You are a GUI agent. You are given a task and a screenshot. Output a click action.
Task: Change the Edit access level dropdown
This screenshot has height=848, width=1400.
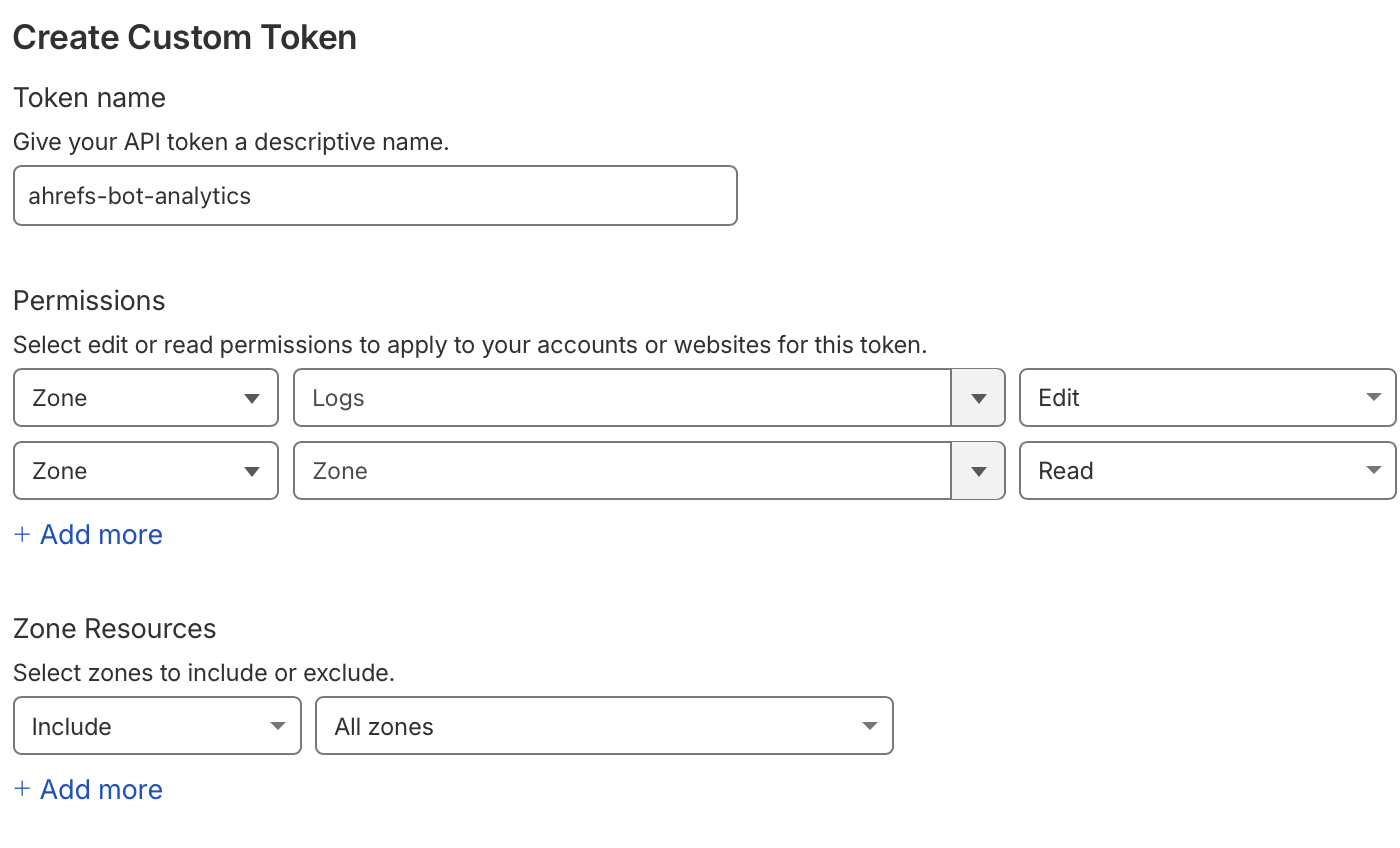pos(1207,397)
